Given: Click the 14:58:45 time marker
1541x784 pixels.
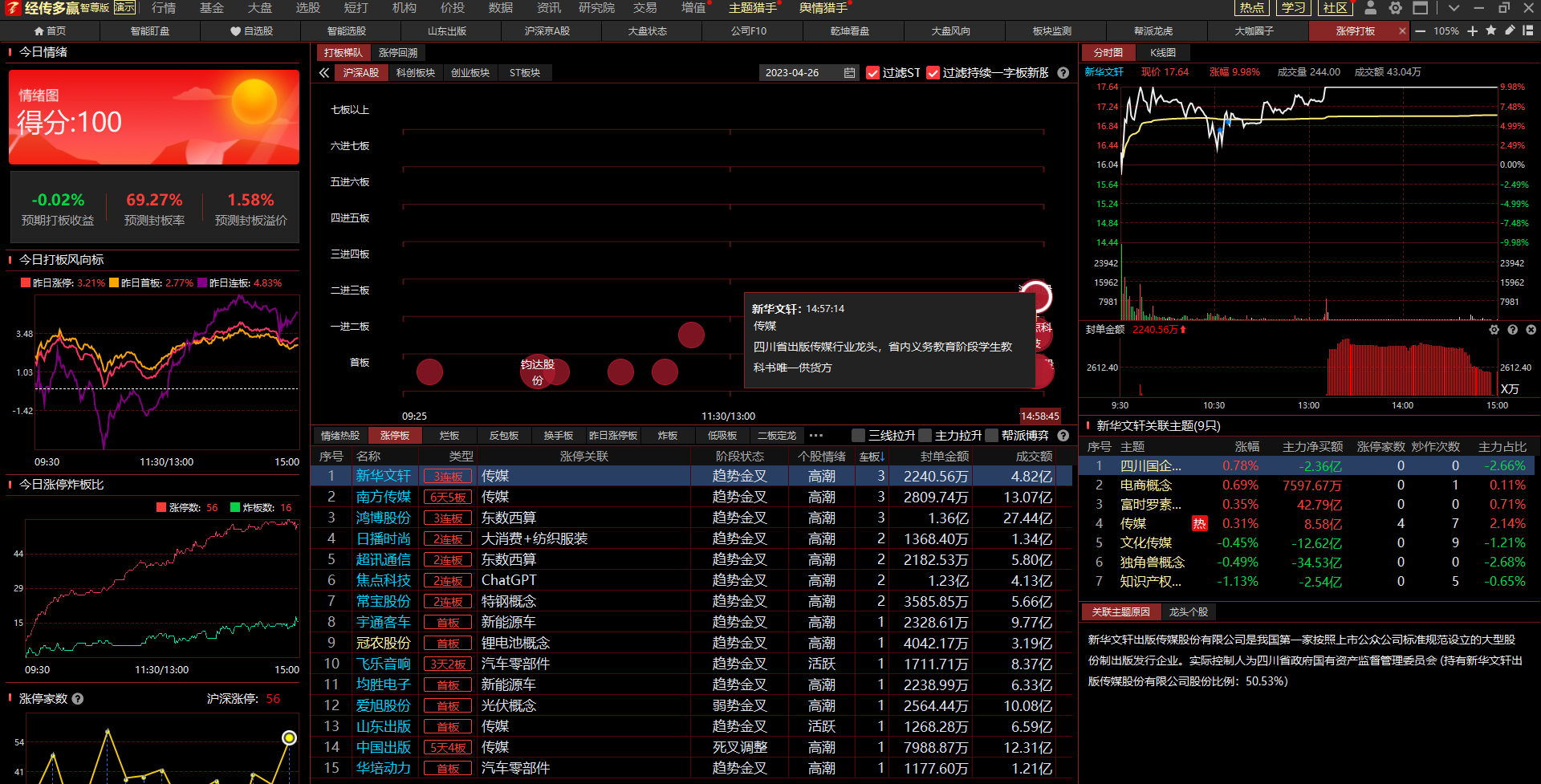Looking at the screenshot, I should [x=1040, y=416].
